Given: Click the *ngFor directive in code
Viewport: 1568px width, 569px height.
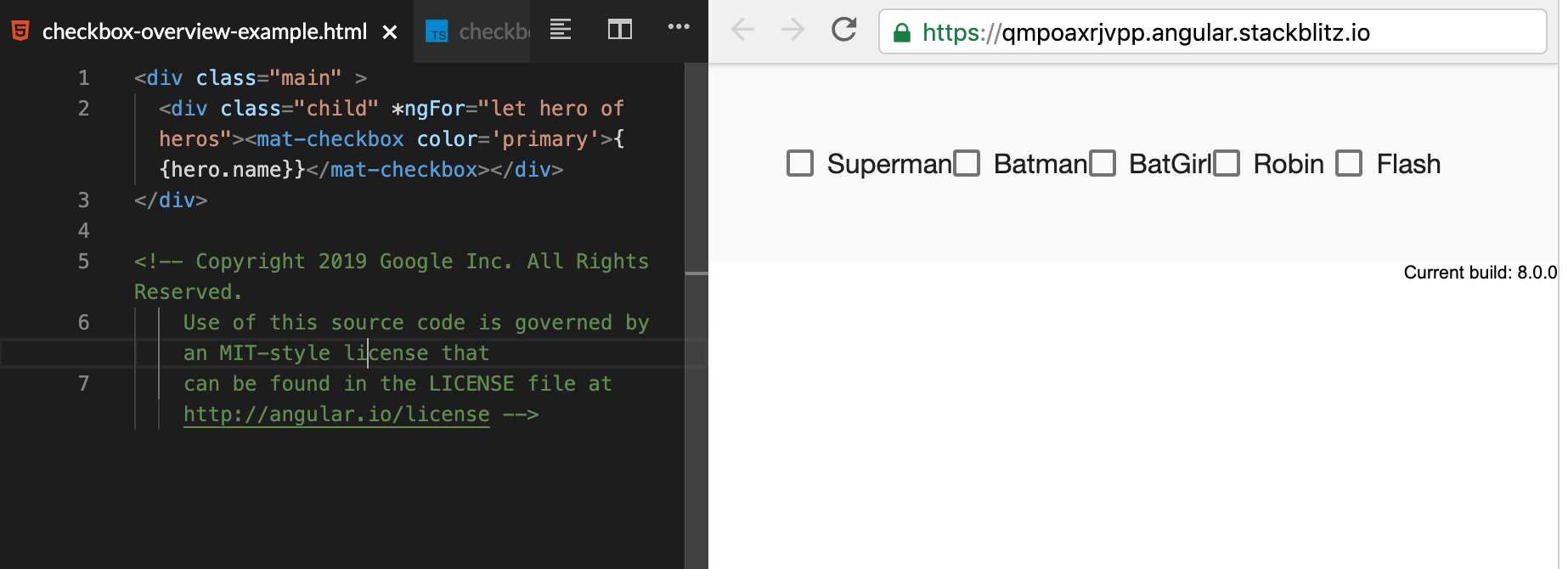Looking at the screenshot, I should (x=428, y=109).
